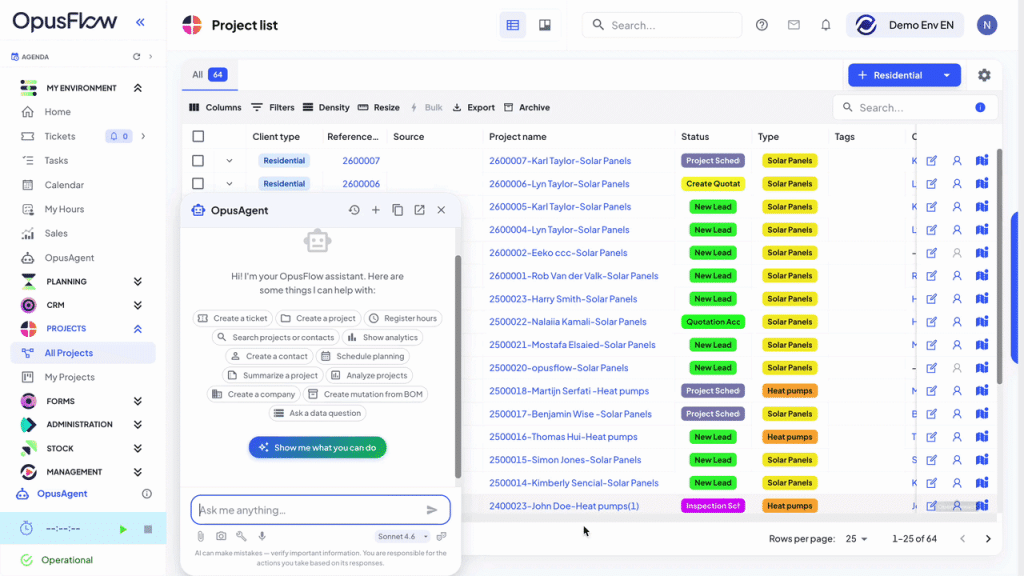Image resolution: width=1024 pixels, height=576 pixels.
Task: Click OpusAgent info icon in sidebar
Action: (x=147, y=494)
